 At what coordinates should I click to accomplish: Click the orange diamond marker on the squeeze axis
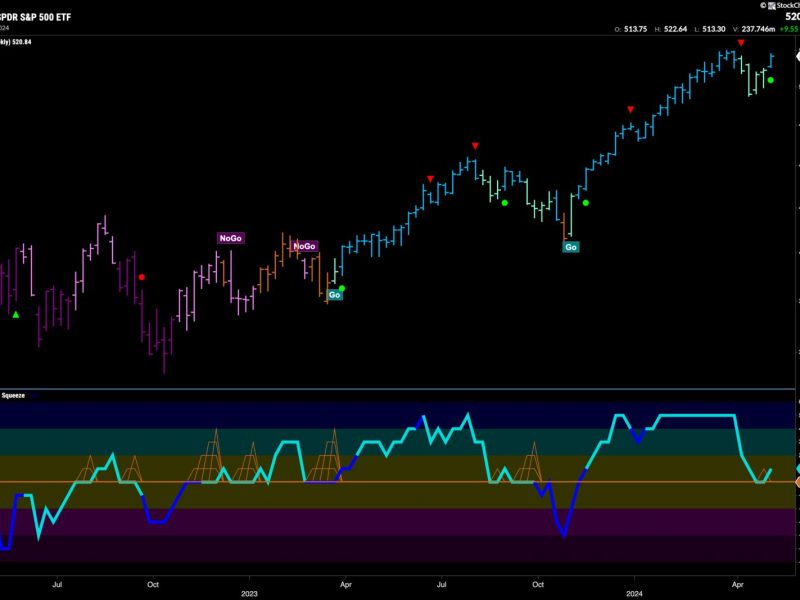(x=797, y=482)
